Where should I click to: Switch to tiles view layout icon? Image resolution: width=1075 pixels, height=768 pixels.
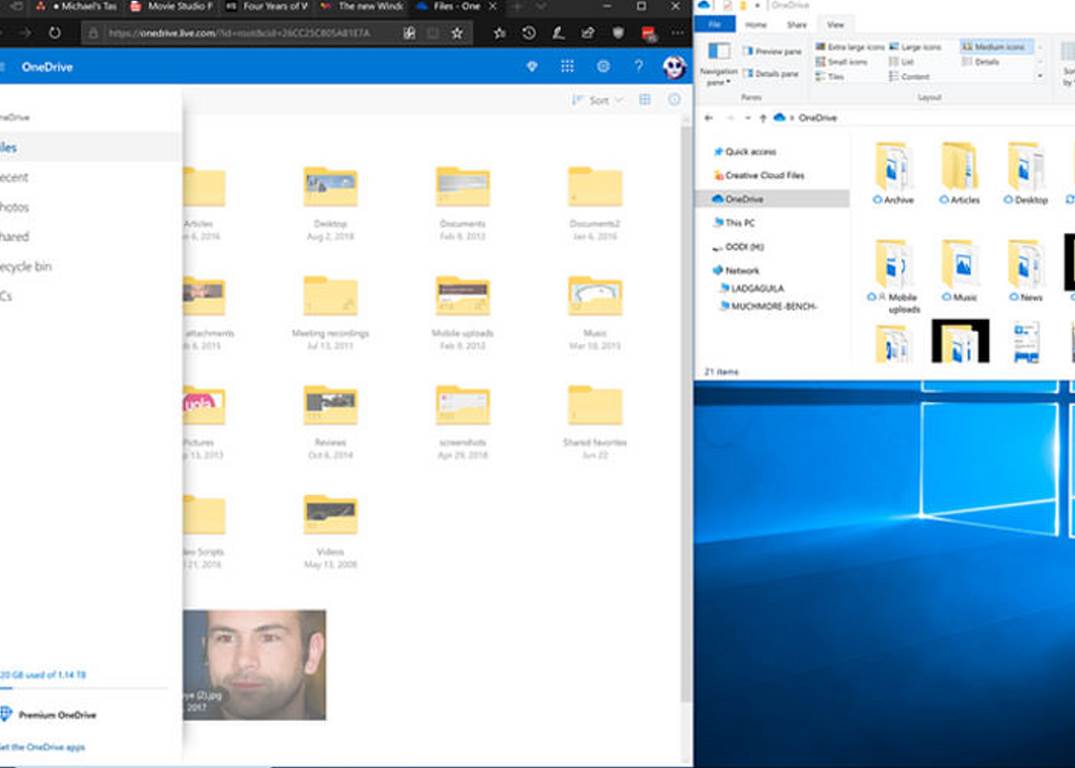pos(645,100)
